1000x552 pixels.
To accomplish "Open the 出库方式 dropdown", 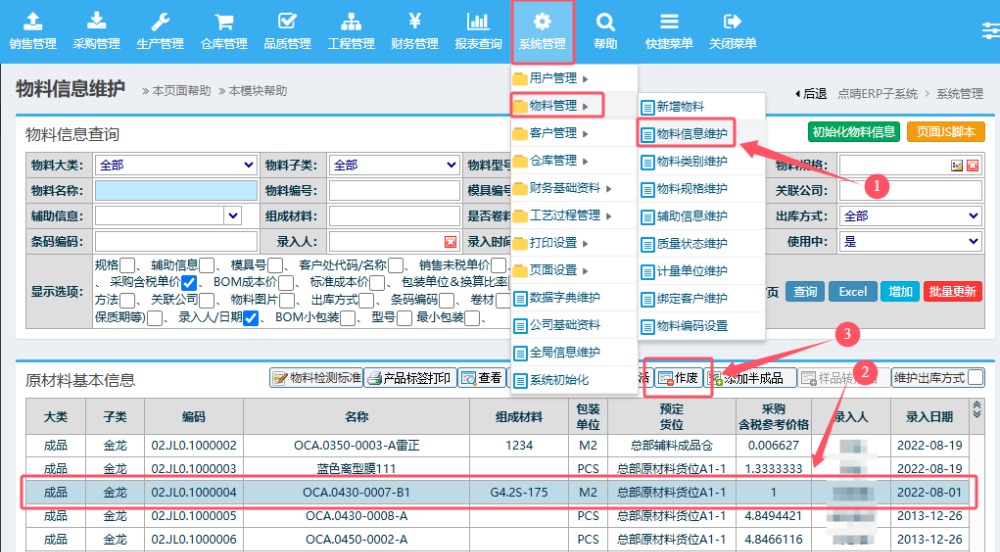I will click(911, 216).
